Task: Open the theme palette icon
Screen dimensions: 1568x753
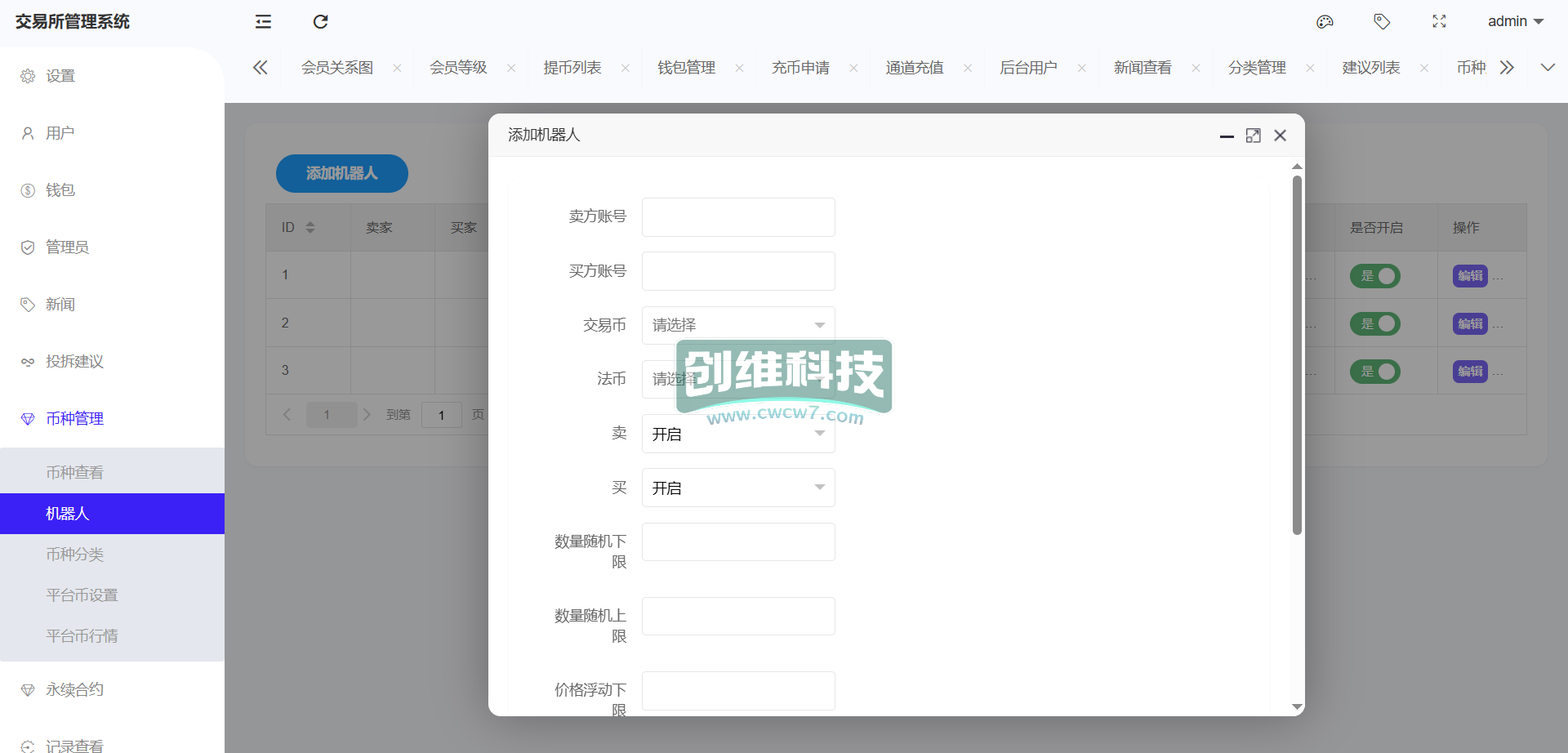Action: point(1325,22)
